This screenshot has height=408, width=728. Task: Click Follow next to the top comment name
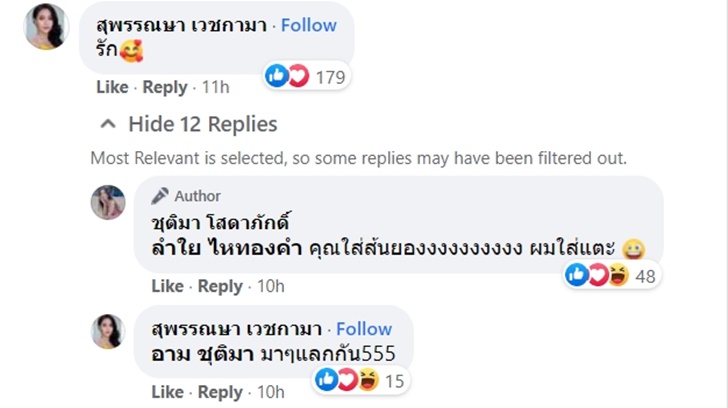pos(308,25)
